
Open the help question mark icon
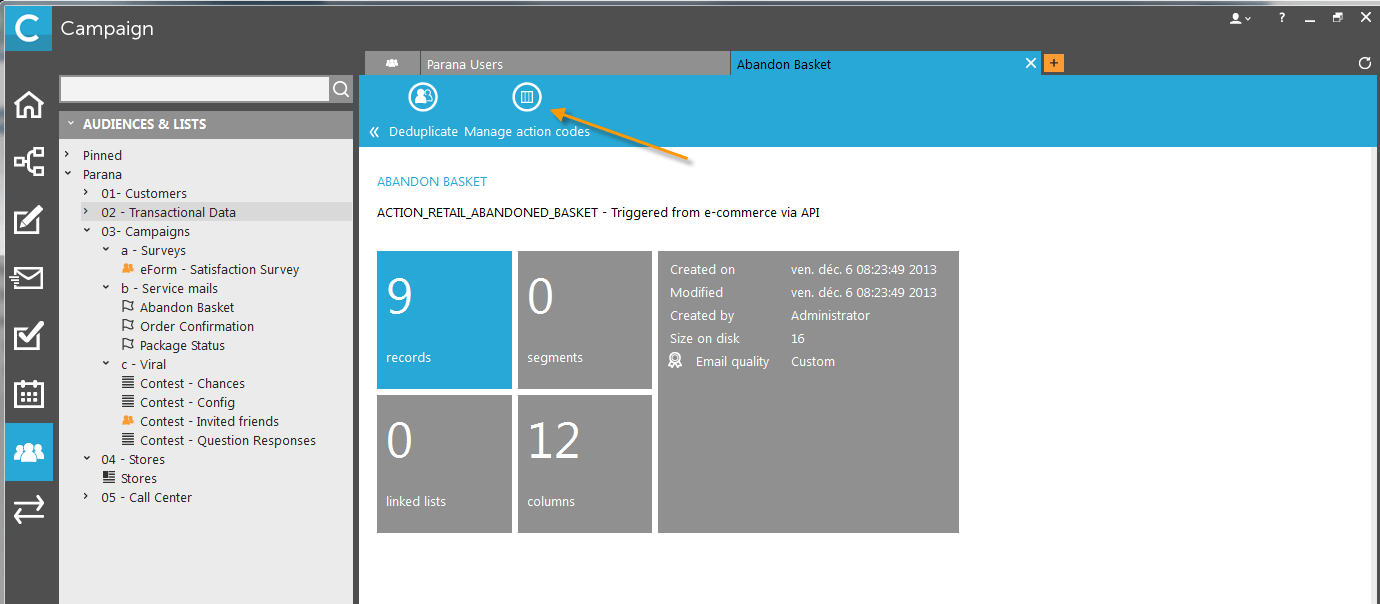pos(1282,18)
